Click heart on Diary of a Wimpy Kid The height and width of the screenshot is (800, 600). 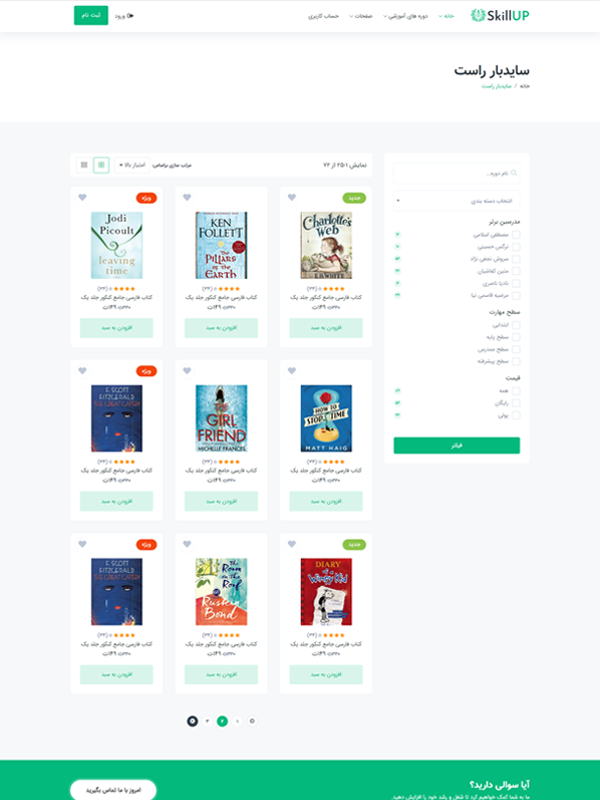(x=292, y=544)
